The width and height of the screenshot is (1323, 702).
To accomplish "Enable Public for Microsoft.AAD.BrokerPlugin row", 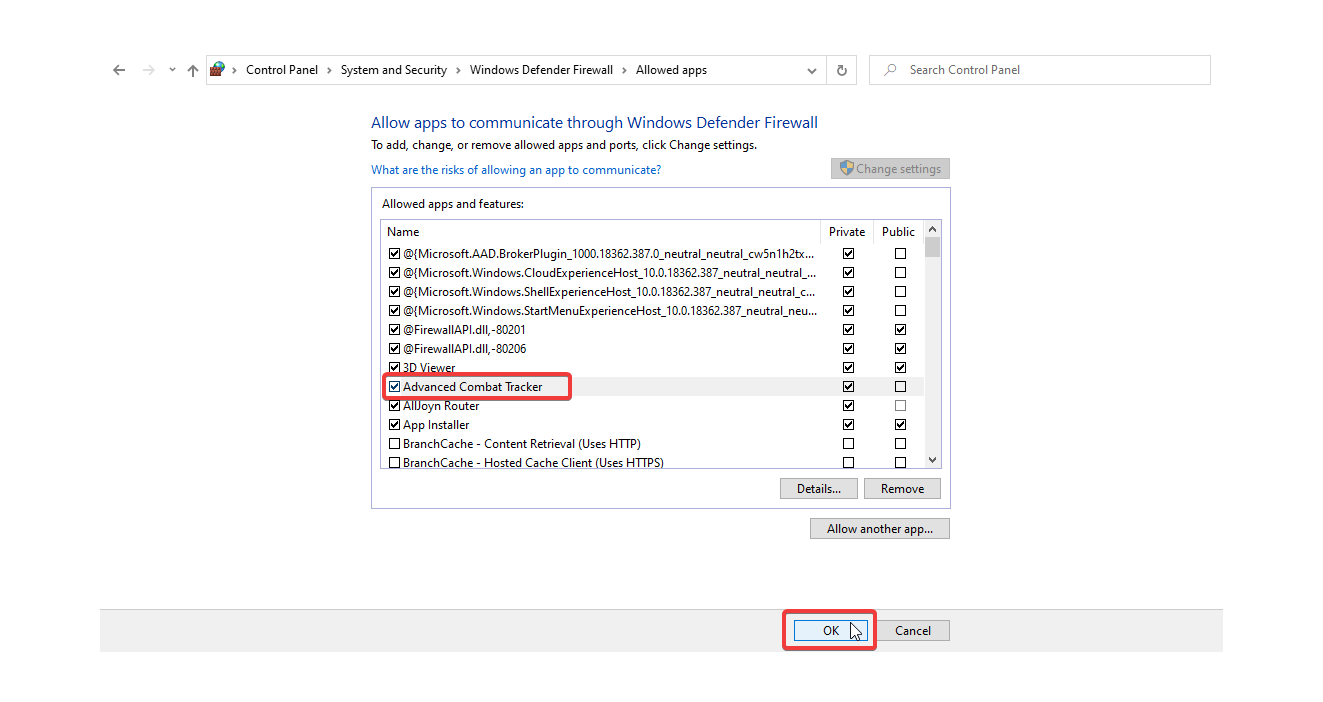I will coord(901,254).
